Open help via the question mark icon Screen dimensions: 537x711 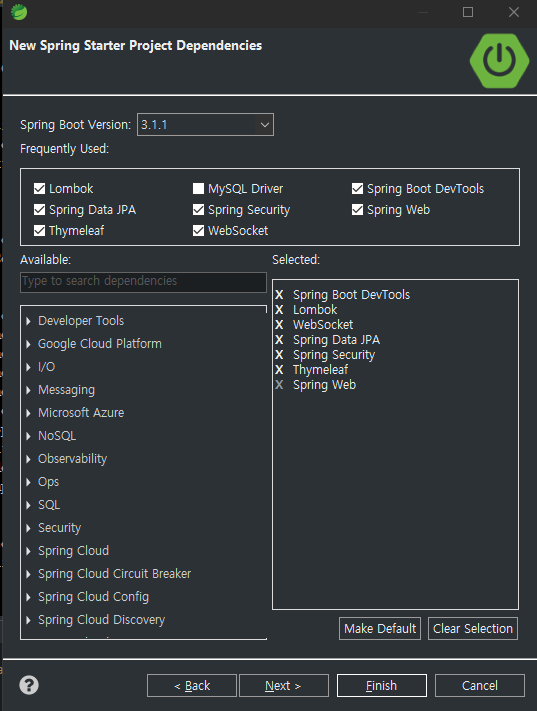[x=29, y=685]
